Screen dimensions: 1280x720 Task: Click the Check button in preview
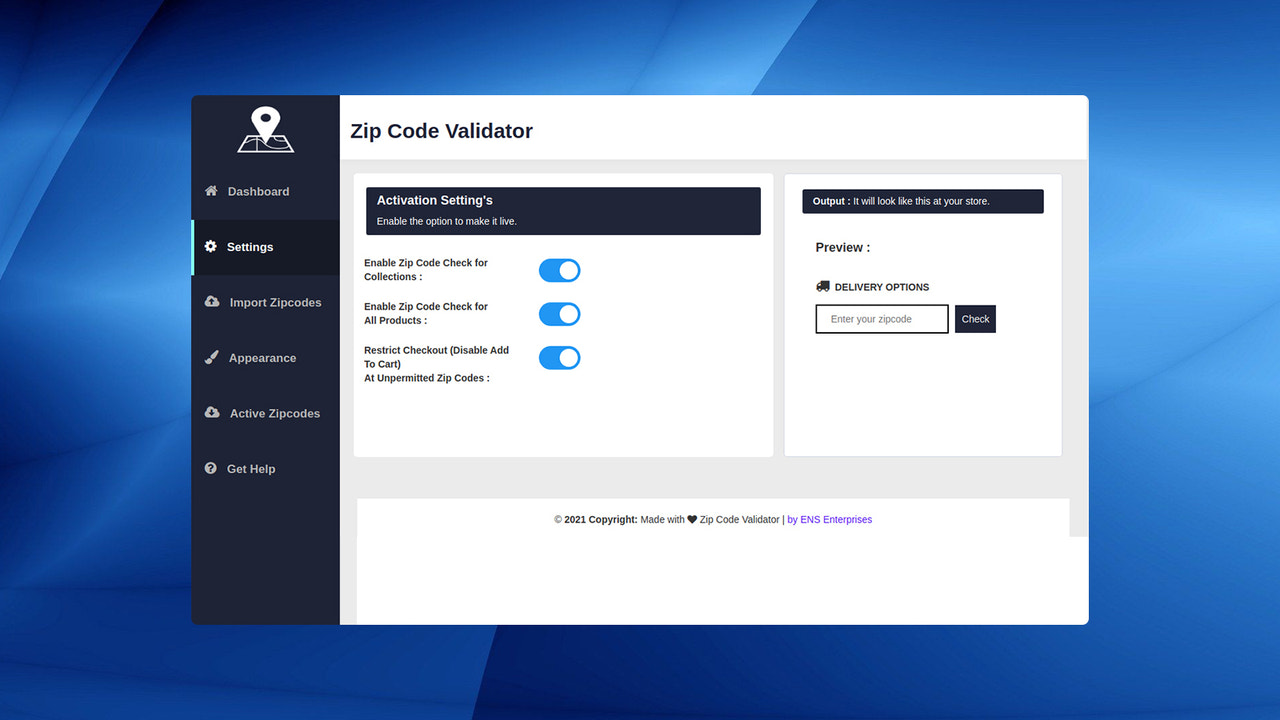[974, 318]
